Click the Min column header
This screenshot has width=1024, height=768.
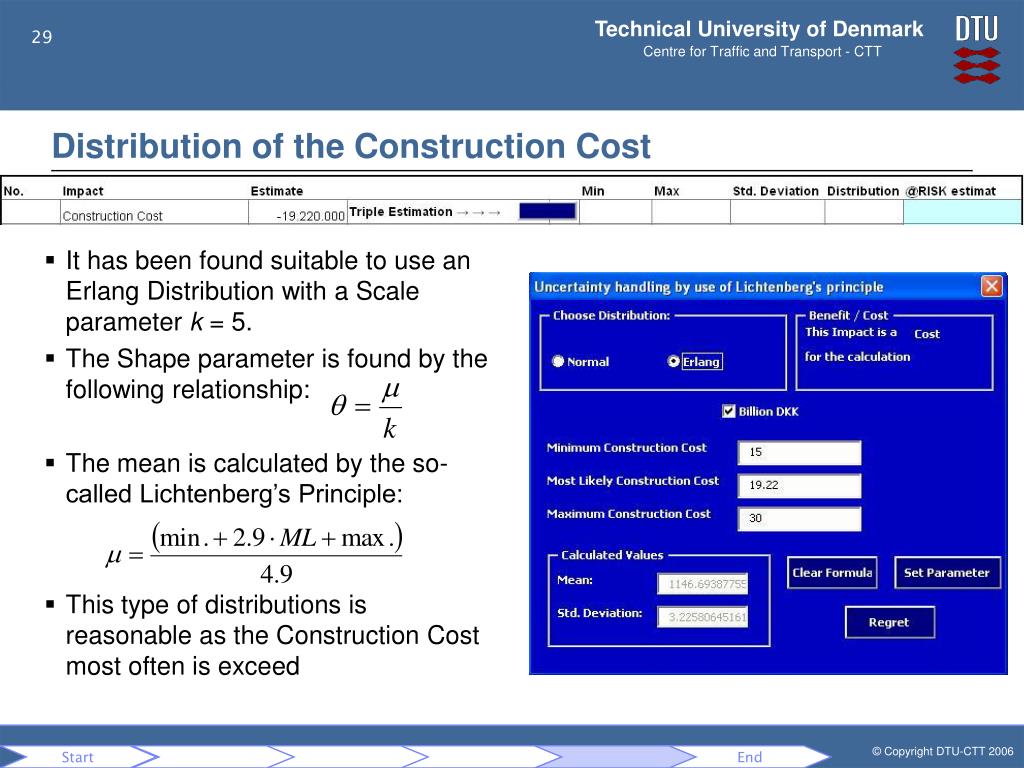(x=593, y=191)
